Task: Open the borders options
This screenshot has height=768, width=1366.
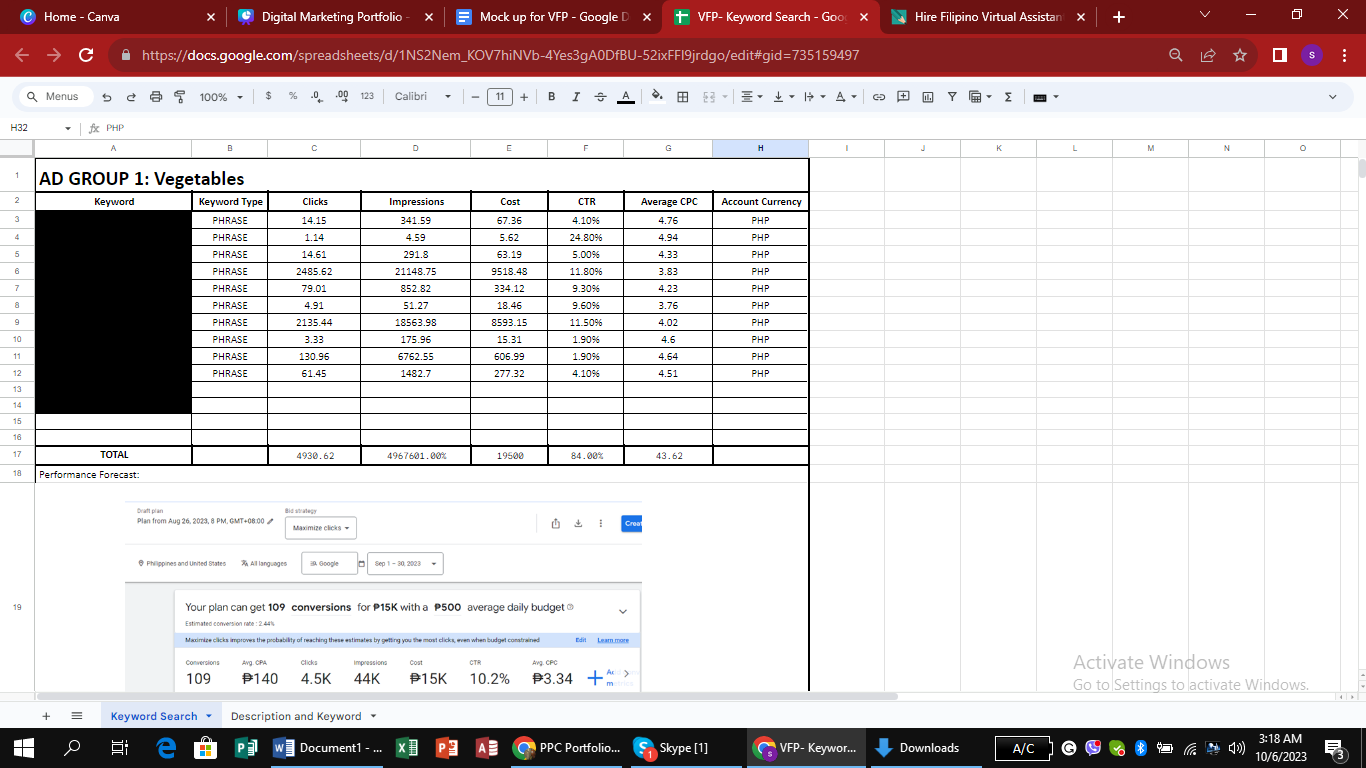Action: 683,97
